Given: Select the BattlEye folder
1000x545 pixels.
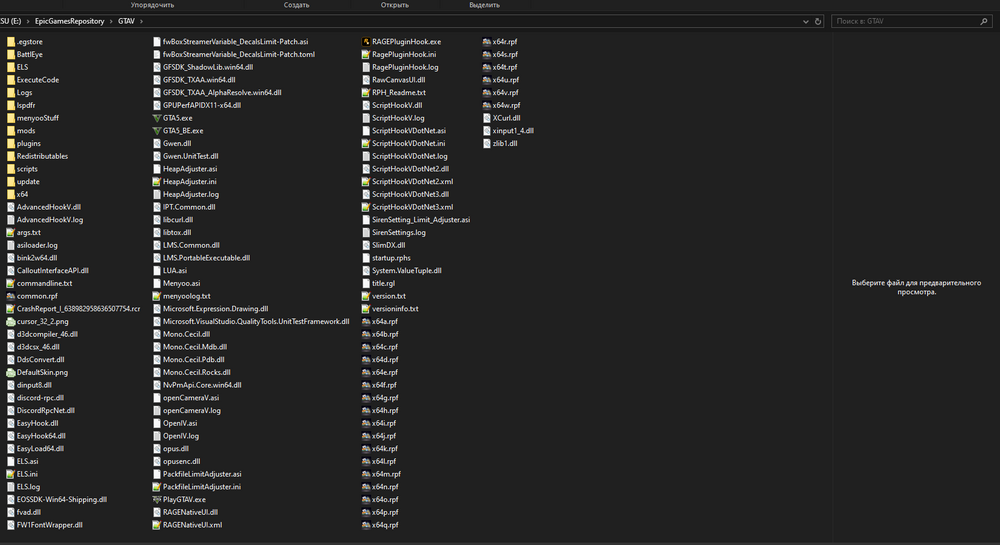Looking at the screenshot, I should (29, 54).
